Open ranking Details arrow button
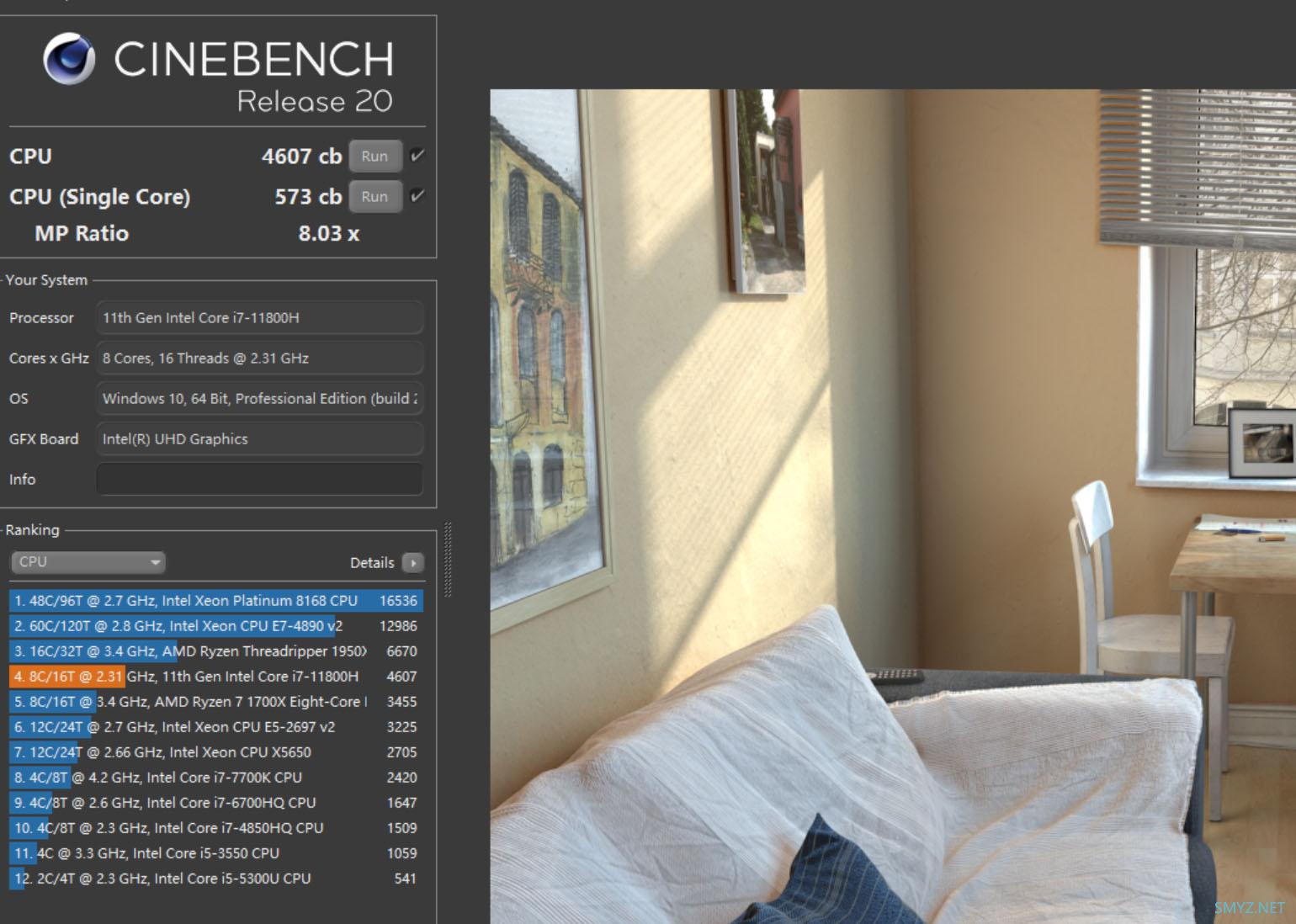This screenshot has width=1296, height=924. tap(413, 563)
